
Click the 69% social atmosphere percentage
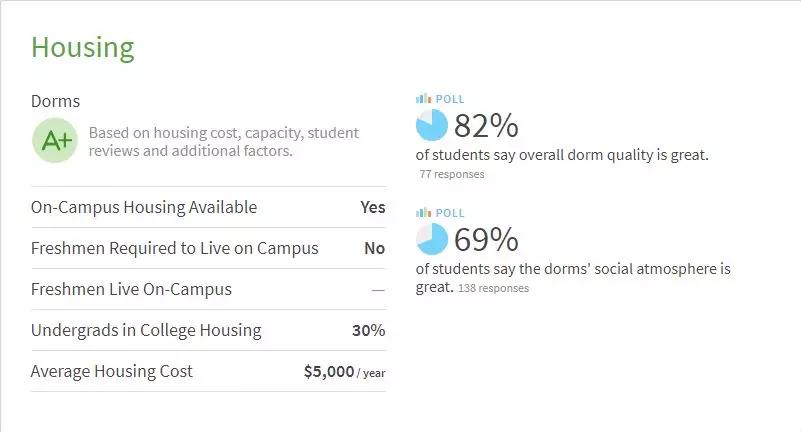click(x=486, y=240)
